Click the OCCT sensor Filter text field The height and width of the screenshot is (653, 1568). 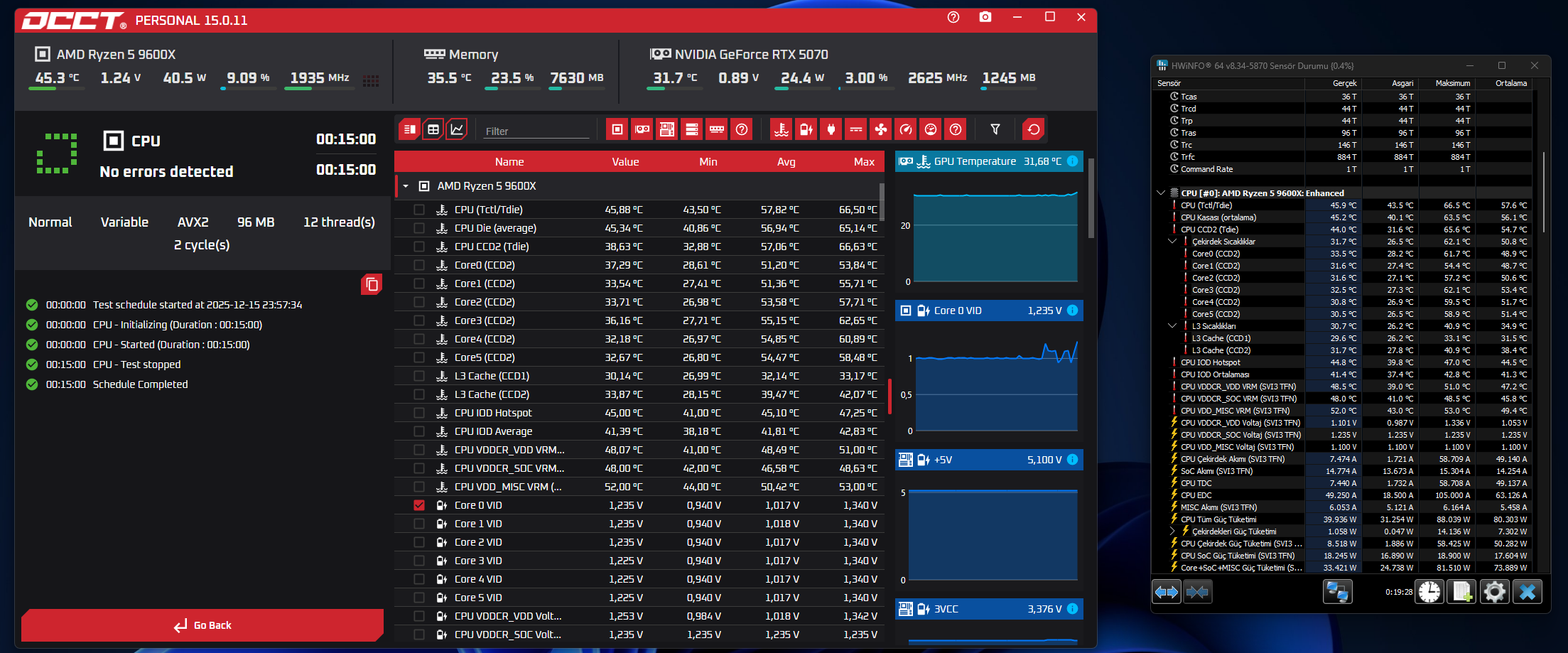pos(536,131)
